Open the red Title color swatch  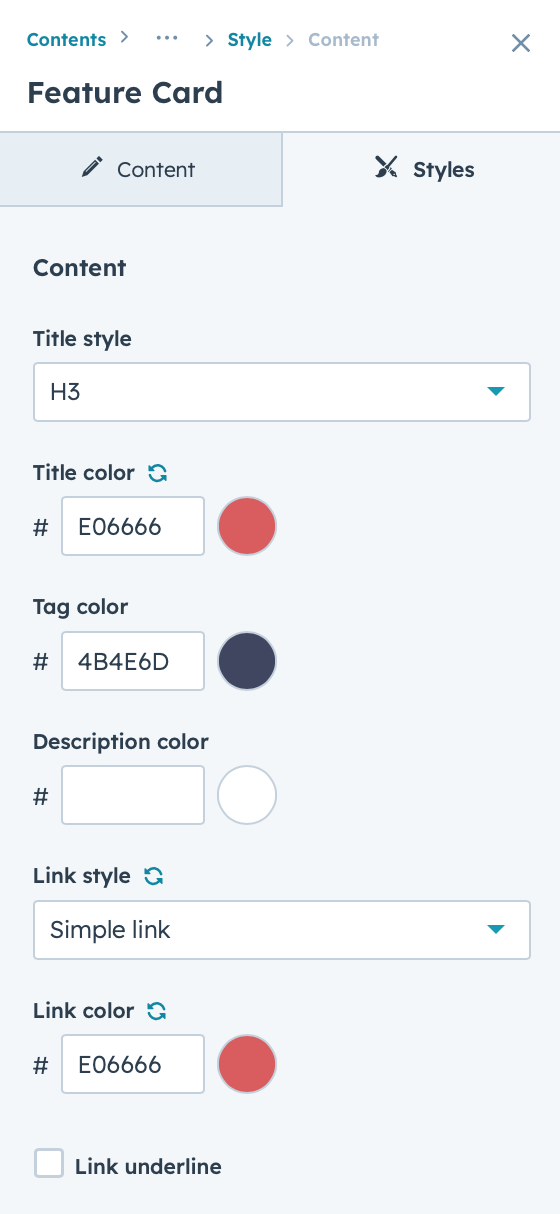[247, 526]
